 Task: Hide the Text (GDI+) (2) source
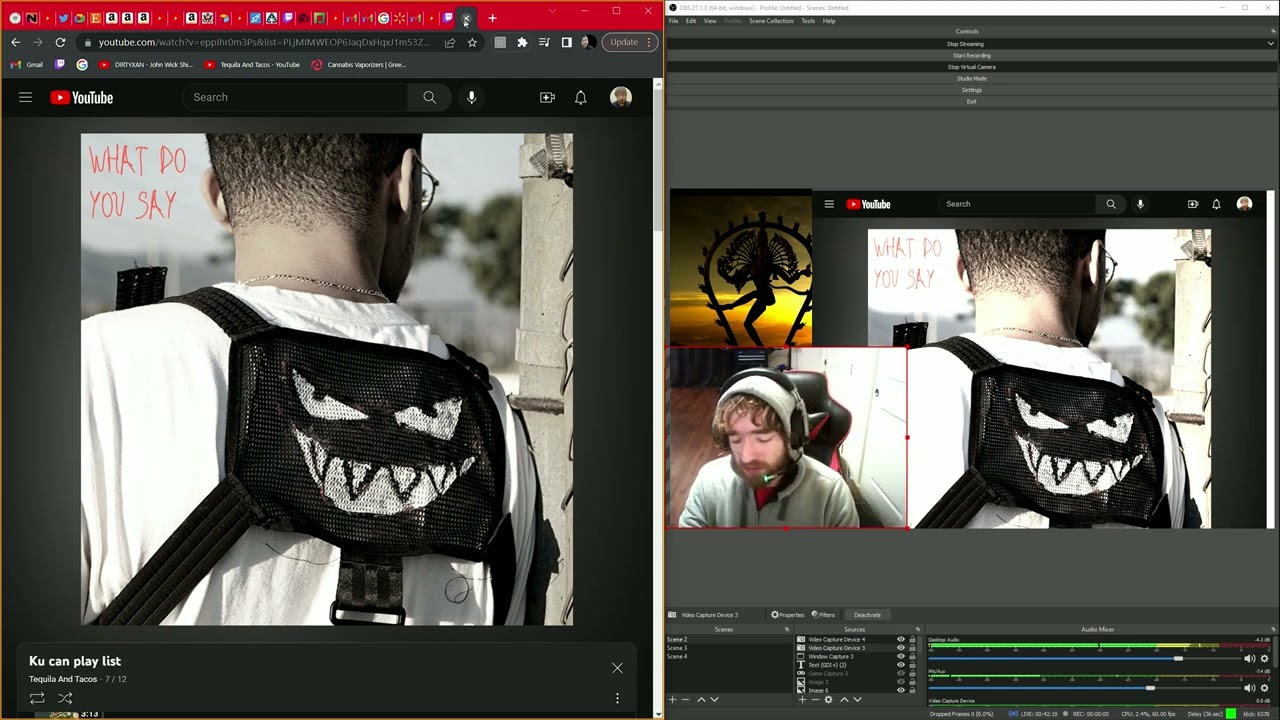click(901, 665)
